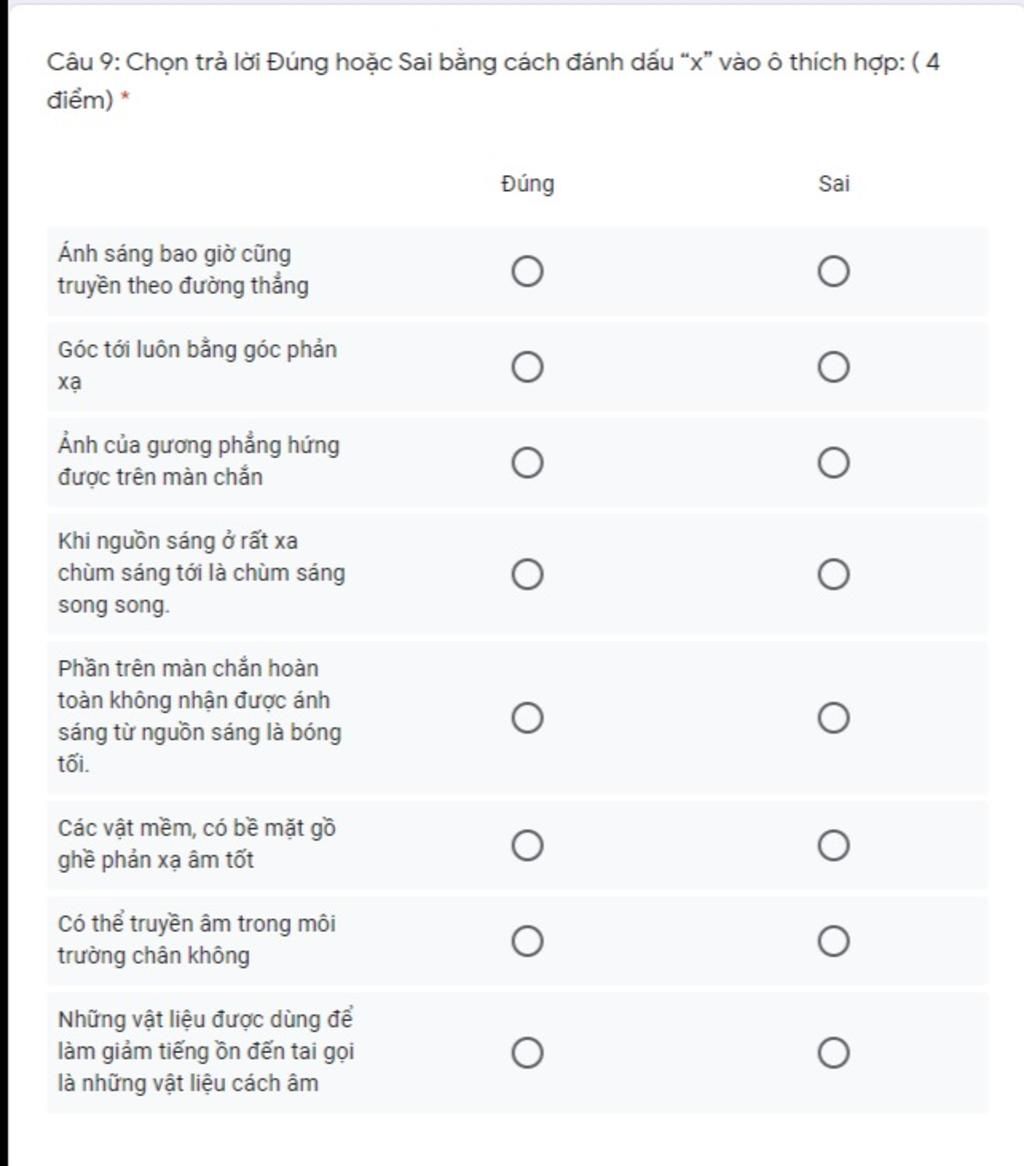The height and width of the screenshot is (1166, 1024).
Task: Mark Sai for 'Góc tới luôn bằng góc phản xạ'
Action: [x=834, y=367]
